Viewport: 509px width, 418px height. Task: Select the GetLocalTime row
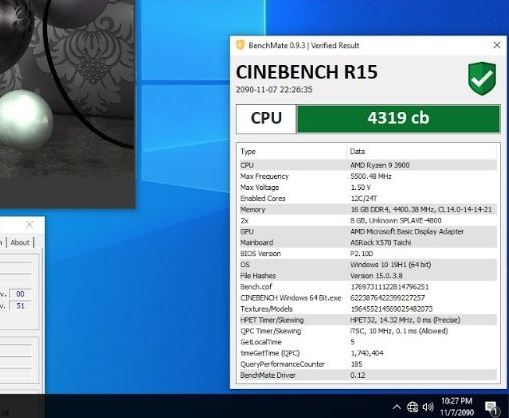(x=368, y=342)
